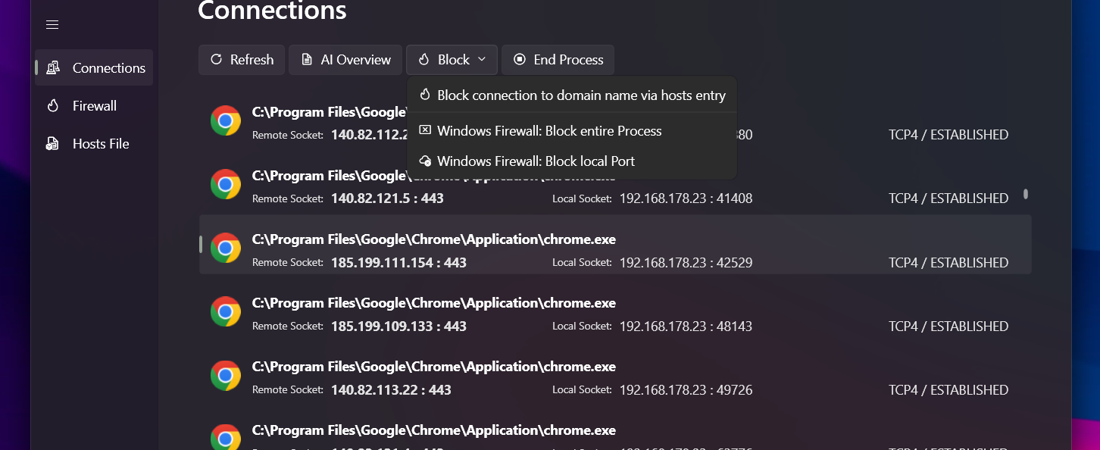Click the Chrome icon for 140.82.121.5 connection

point(225,184)
